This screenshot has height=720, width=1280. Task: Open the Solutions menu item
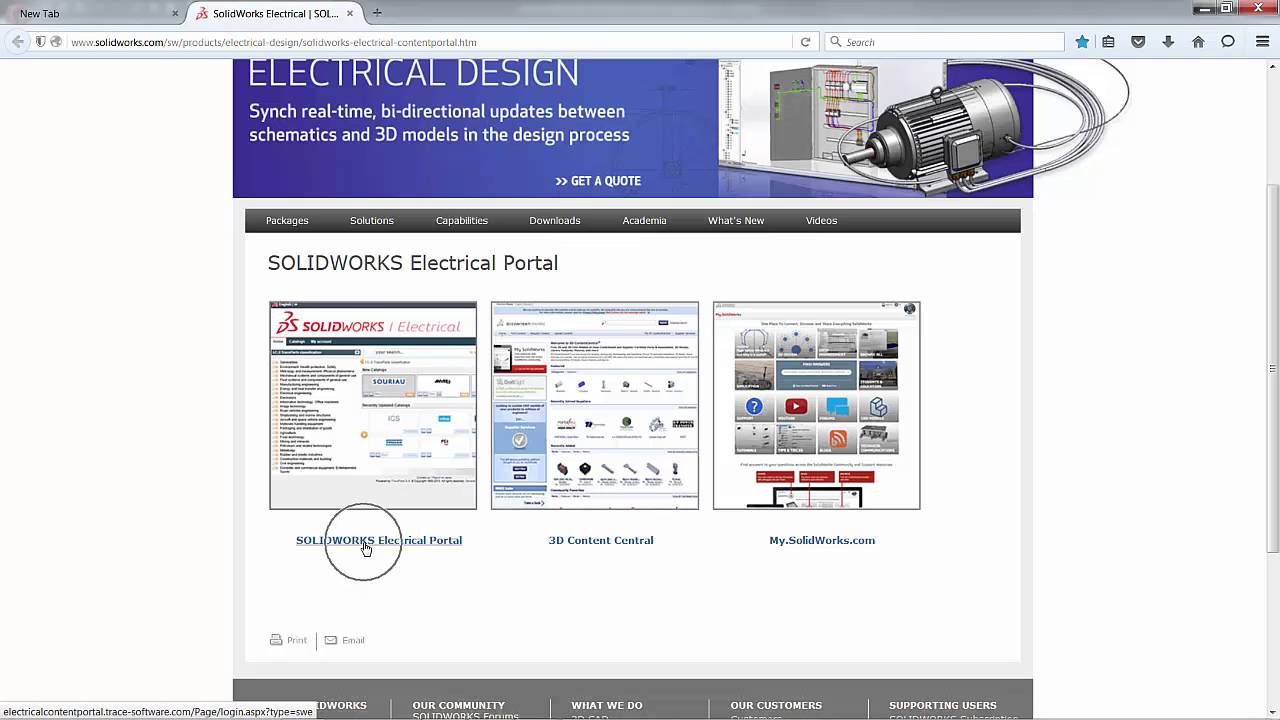pos(372,221)
